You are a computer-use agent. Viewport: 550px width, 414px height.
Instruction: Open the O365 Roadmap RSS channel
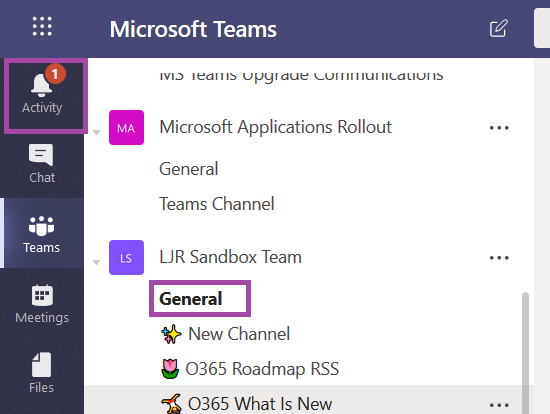click(x=250, y=369)
